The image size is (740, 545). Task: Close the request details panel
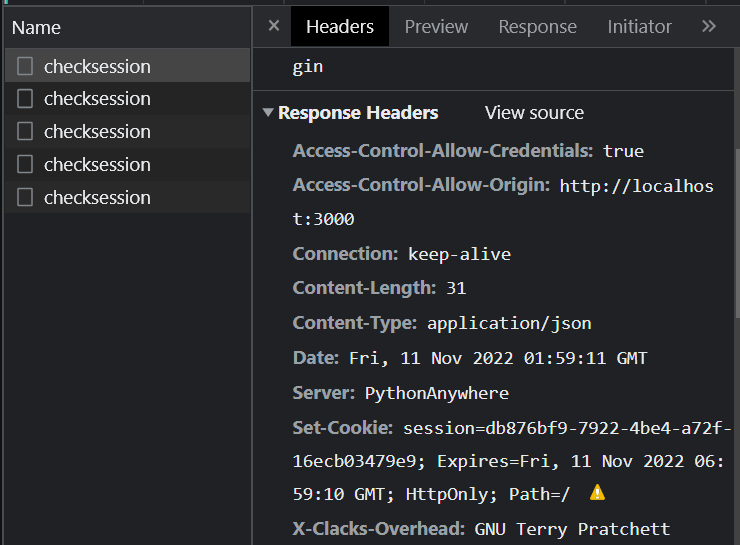tap(274, 25)
